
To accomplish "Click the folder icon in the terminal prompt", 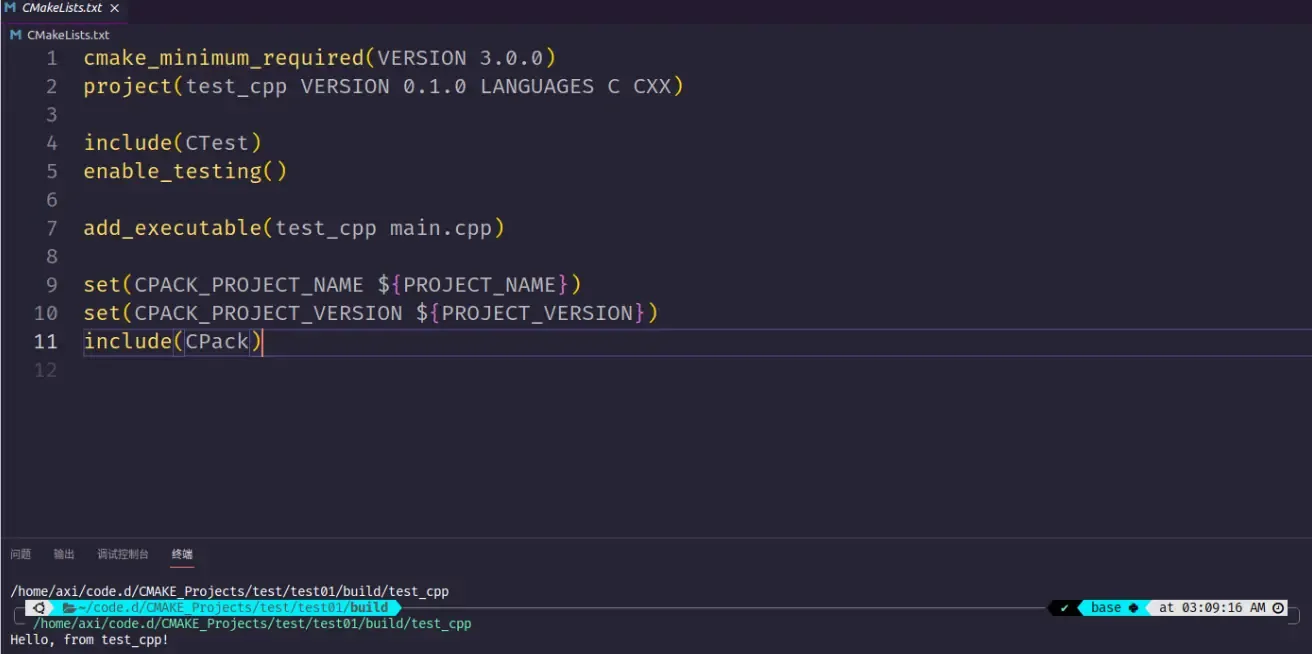I will [x=69, y=608].
